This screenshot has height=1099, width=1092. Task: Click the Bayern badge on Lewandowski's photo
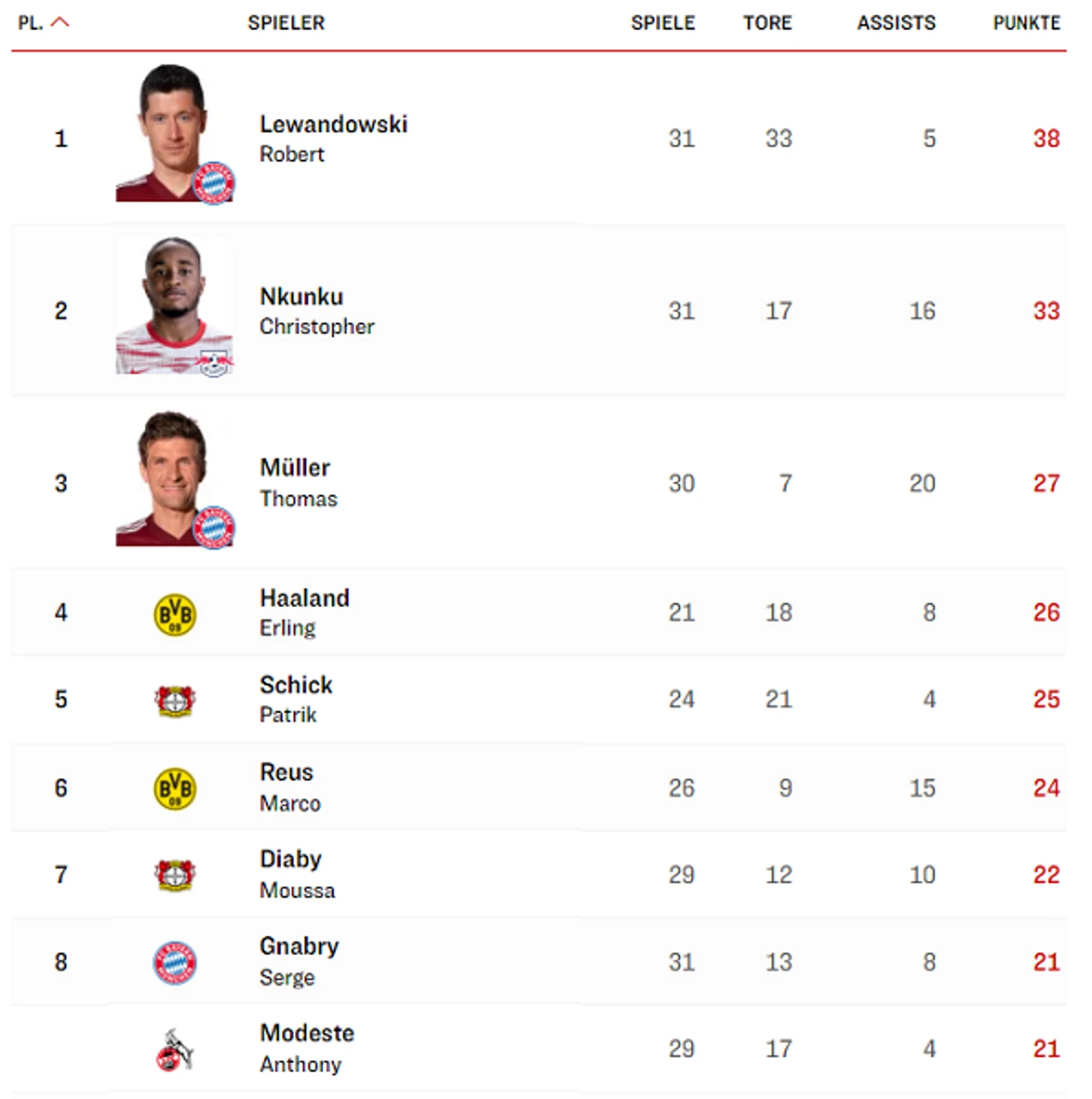click(214, 182)
